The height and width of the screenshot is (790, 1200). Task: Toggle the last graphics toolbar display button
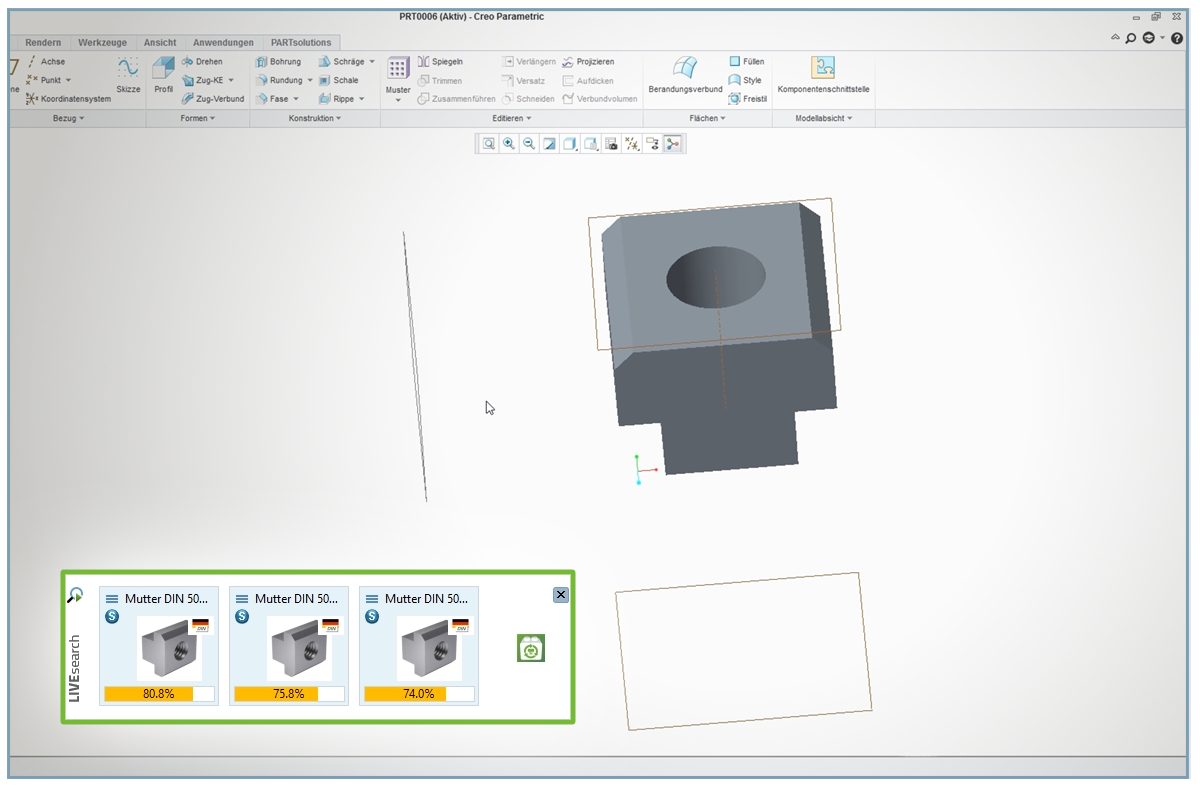pyautogui.click(x=674, y=144)
